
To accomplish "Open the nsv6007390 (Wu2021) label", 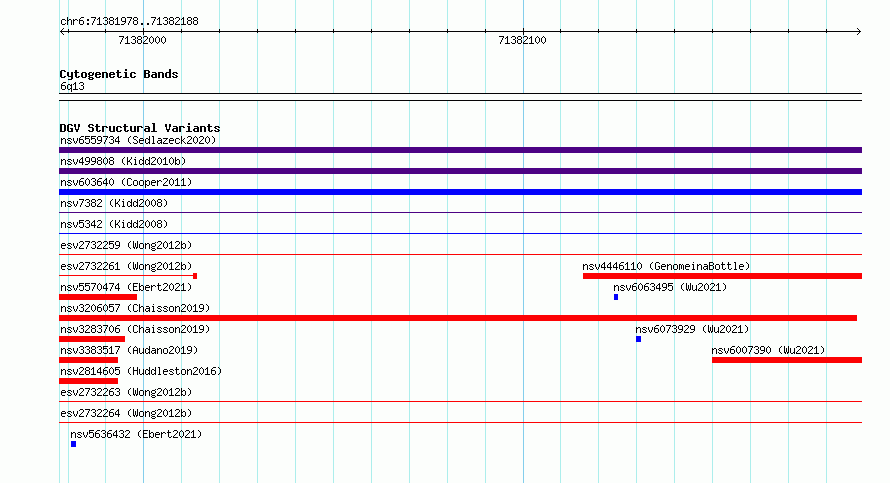I will 768,350.
